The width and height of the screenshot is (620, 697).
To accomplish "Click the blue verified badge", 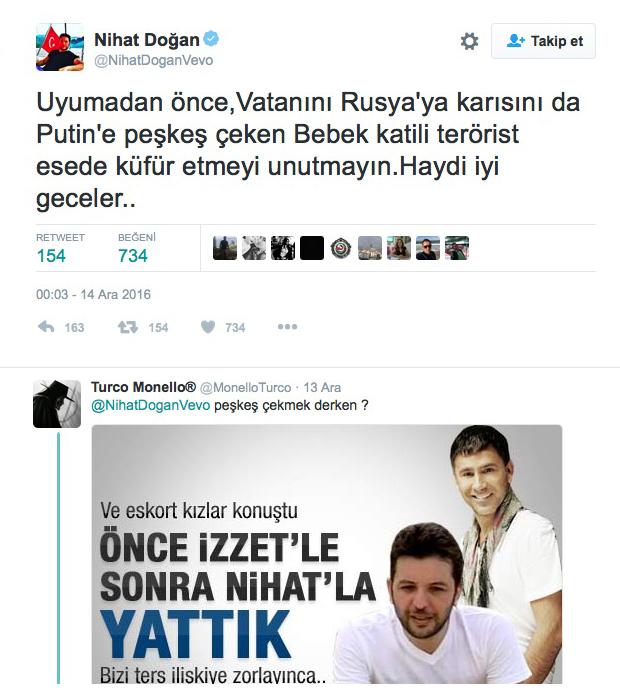I will pyautogui.click(x=211, y=39).
